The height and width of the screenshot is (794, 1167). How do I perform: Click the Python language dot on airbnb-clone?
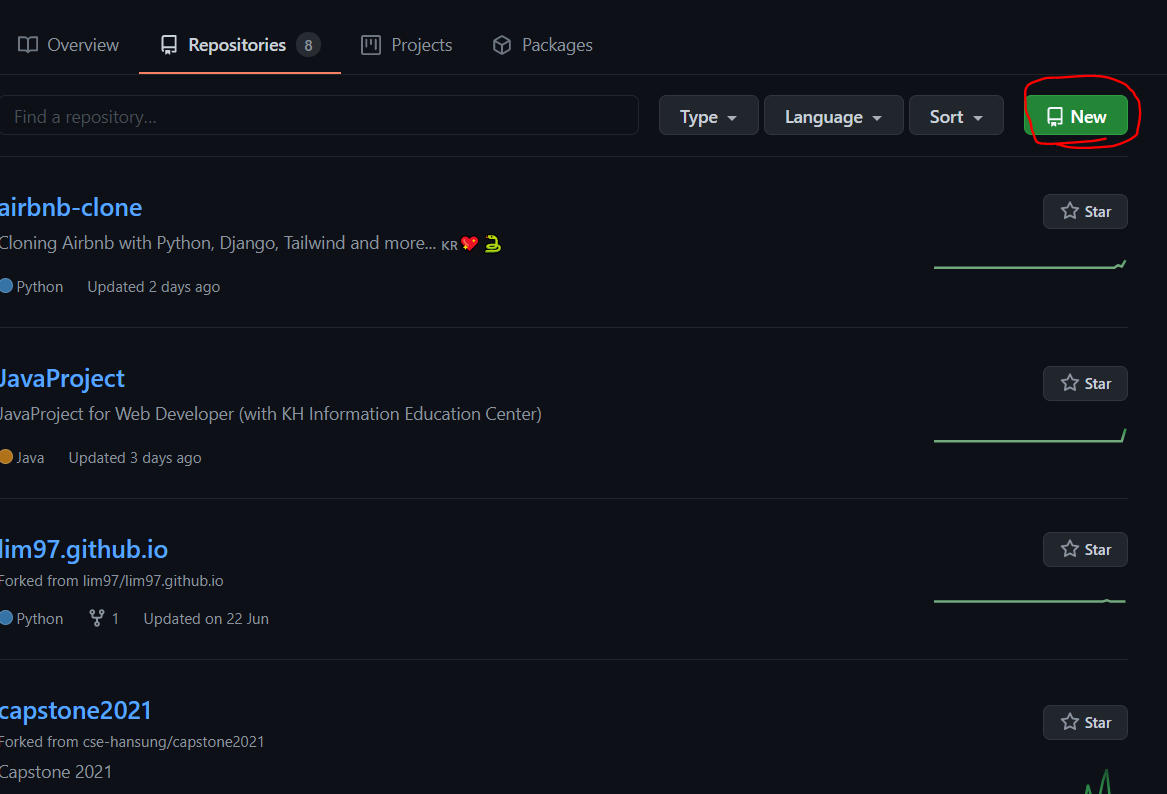tap(6, 286)
